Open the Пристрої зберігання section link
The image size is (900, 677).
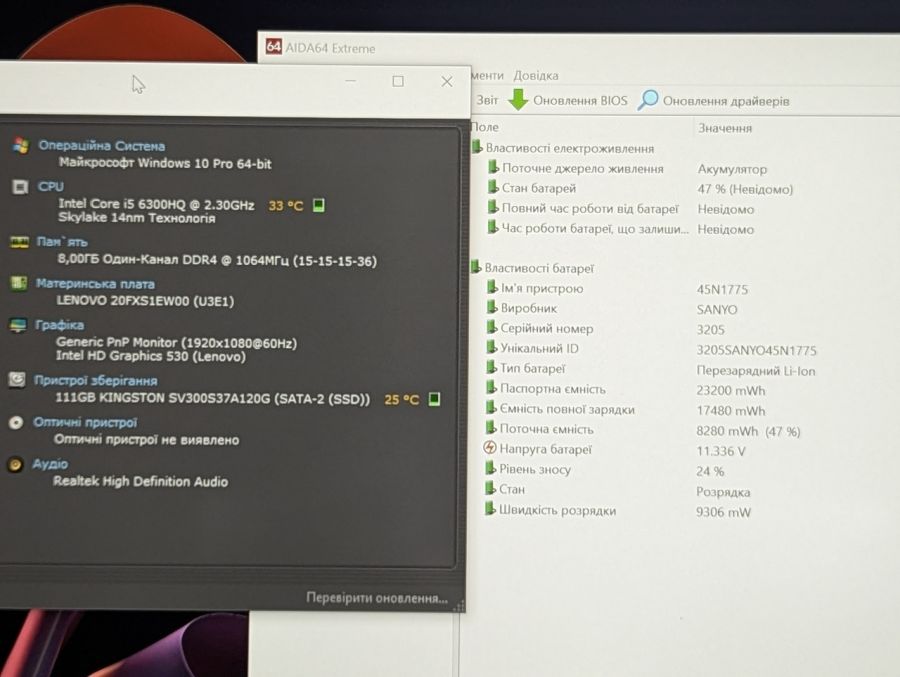point(96,381)
